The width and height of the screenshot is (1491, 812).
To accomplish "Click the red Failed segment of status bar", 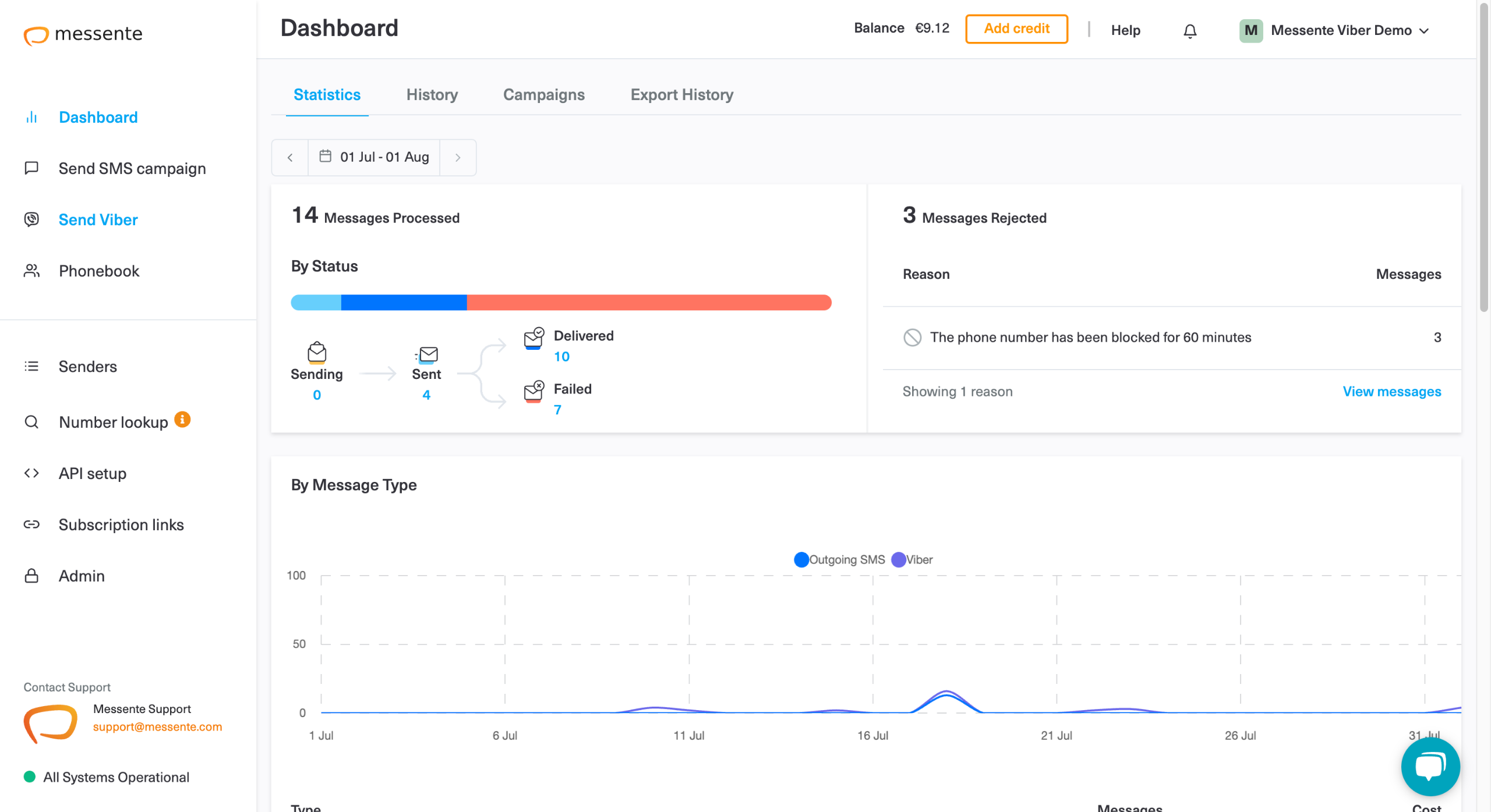I will pos(648,303).
